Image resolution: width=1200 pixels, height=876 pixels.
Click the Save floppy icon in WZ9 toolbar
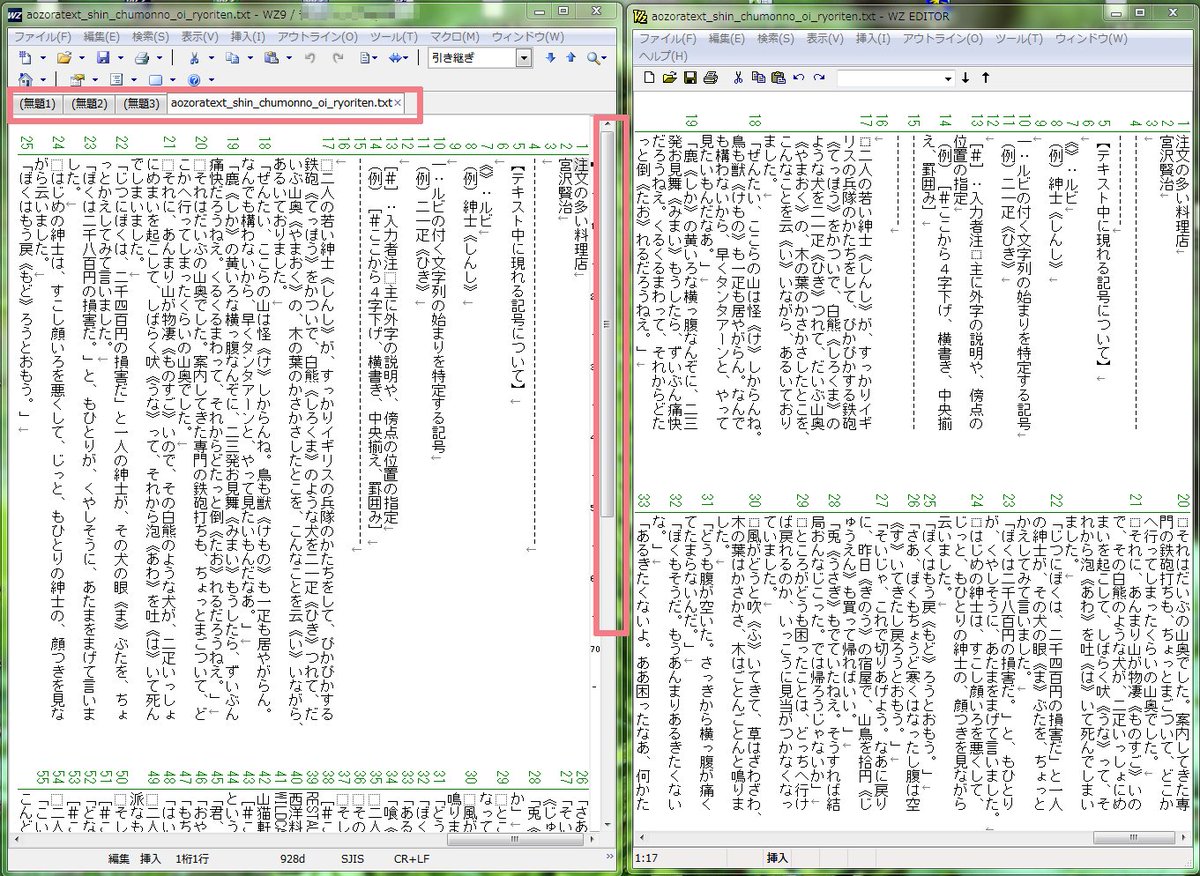click(x=103, y=57)
